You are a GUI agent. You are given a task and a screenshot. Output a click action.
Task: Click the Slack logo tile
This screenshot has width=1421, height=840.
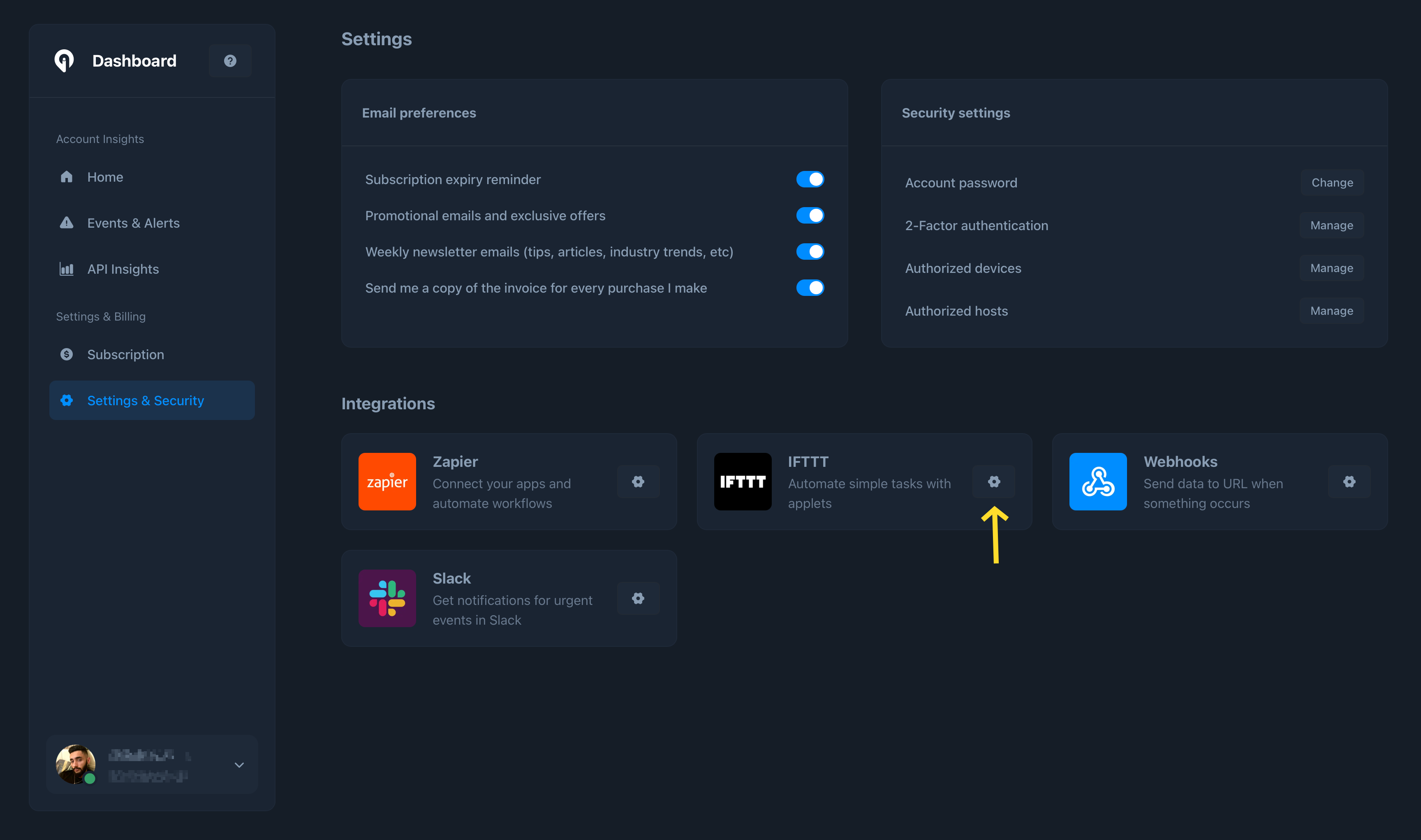(387, 598)
